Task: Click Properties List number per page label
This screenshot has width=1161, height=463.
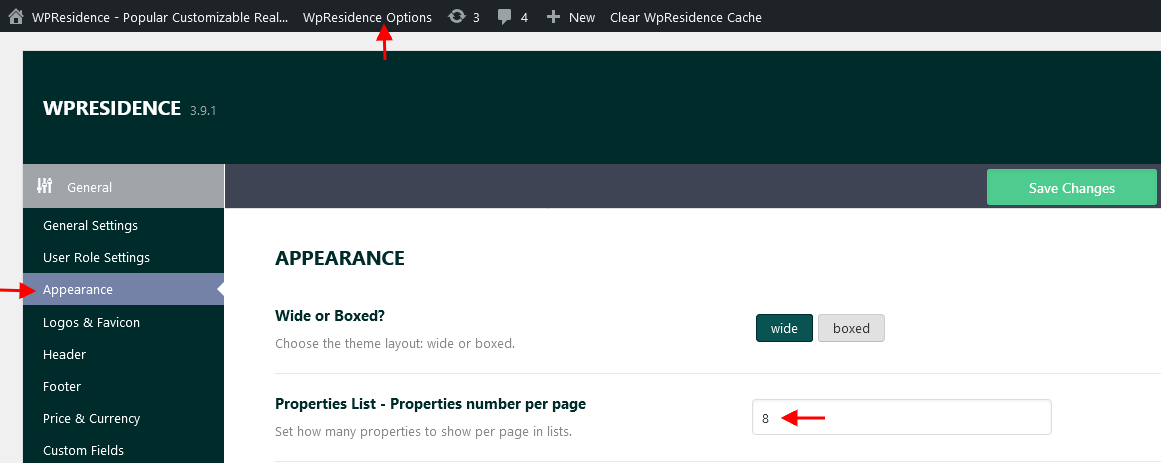Action: 430,404
